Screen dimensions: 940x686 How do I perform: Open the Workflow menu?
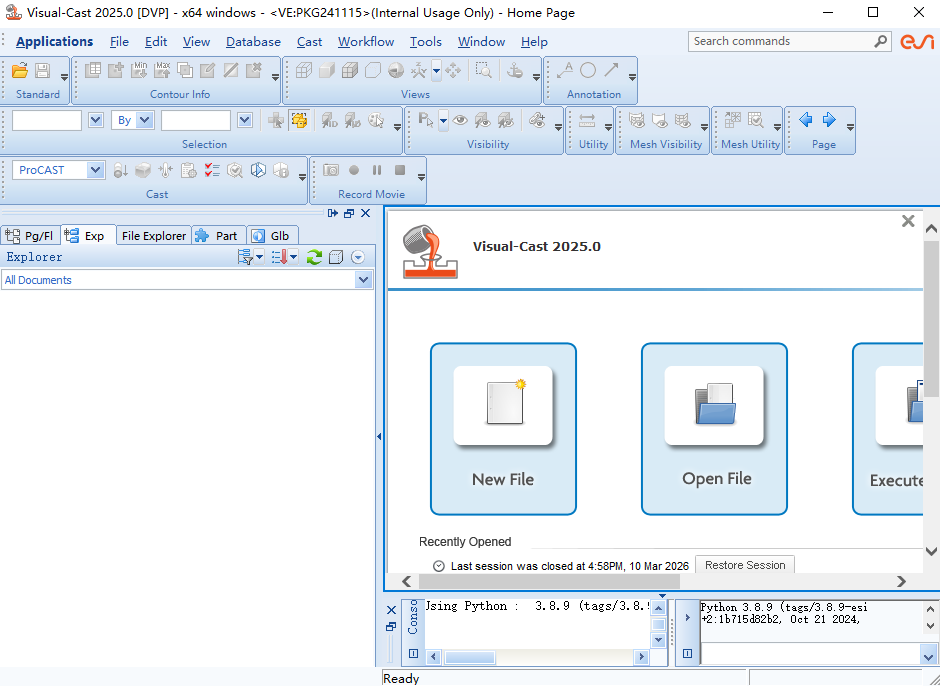366,41
